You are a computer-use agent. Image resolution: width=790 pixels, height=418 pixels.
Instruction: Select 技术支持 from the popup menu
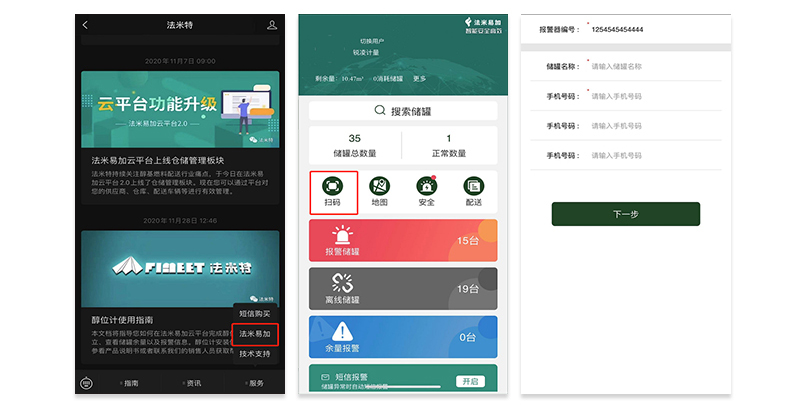coord(254,354)
